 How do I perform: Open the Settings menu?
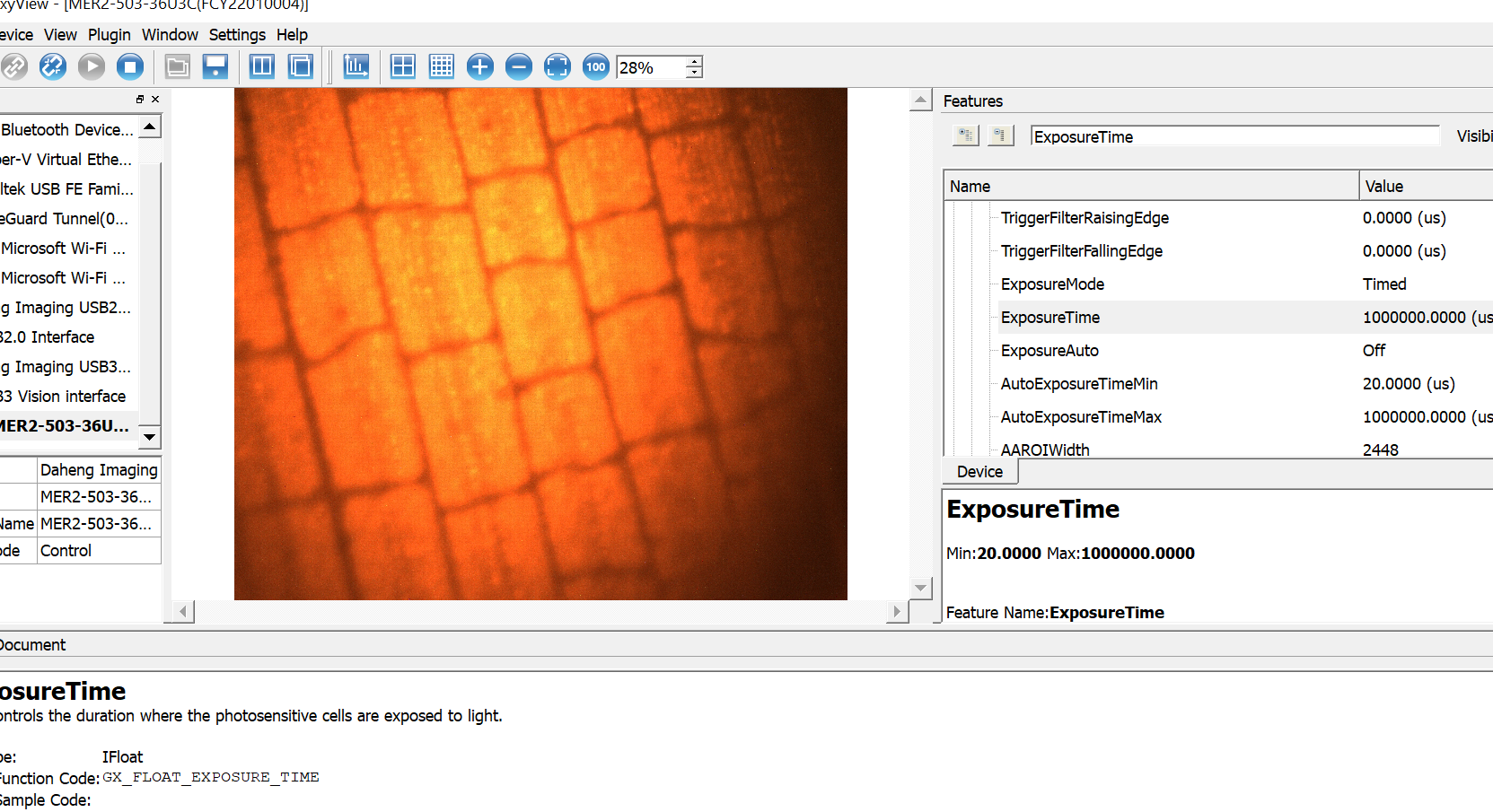point(237,35)
